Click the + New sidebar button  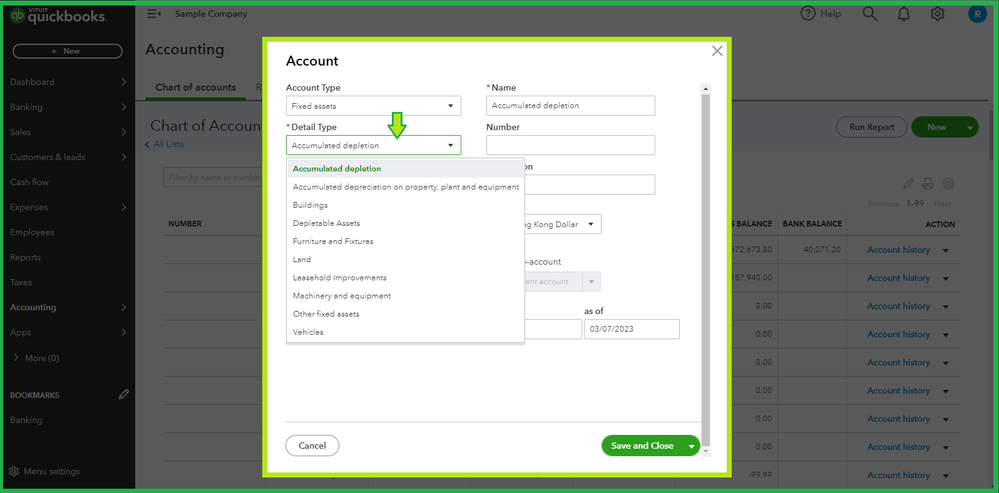pos(68,51)
